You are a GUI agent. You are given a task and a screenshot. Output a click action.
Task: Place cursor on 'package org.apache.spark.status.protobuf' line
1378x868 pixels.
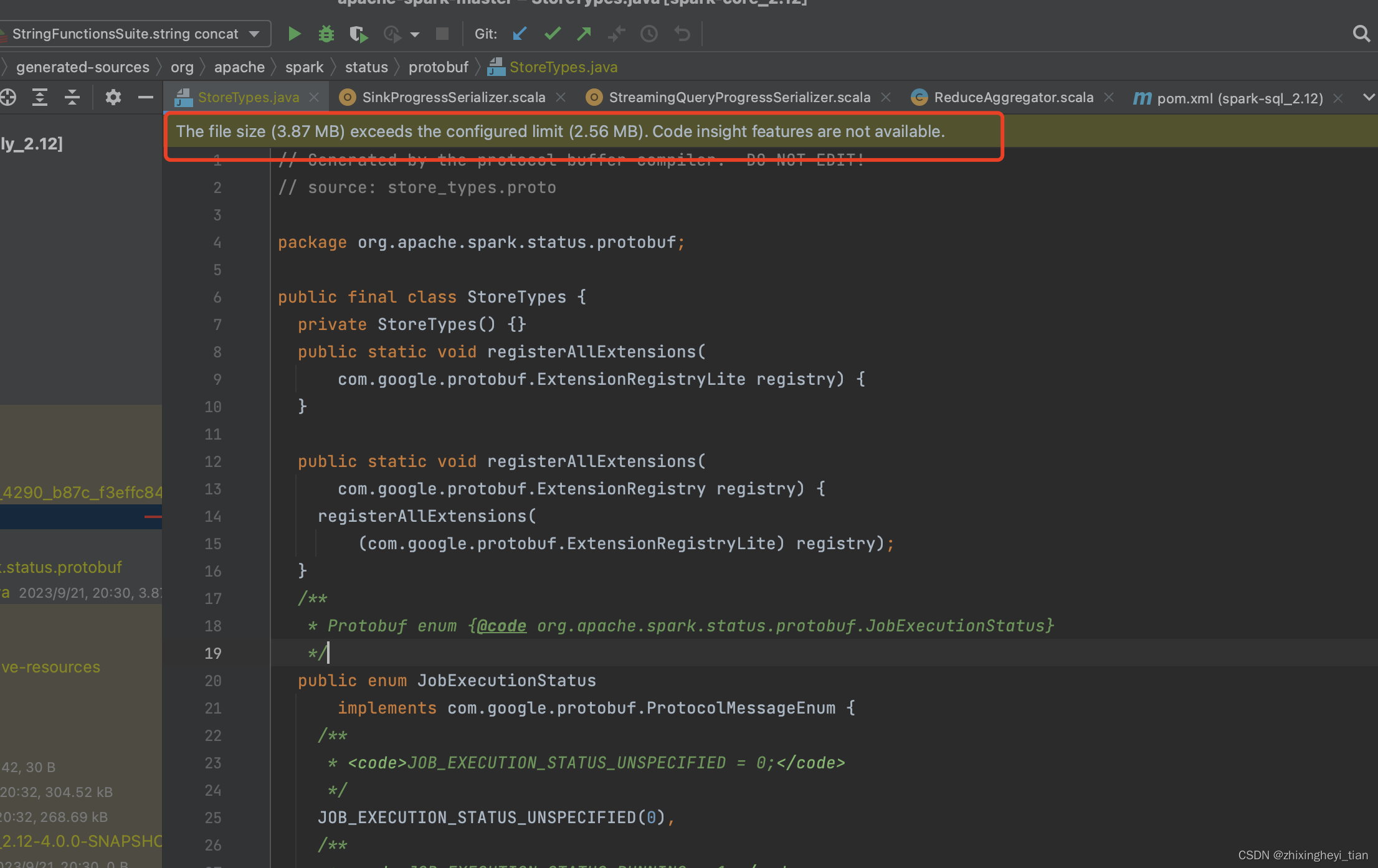(x=481, y=242)
